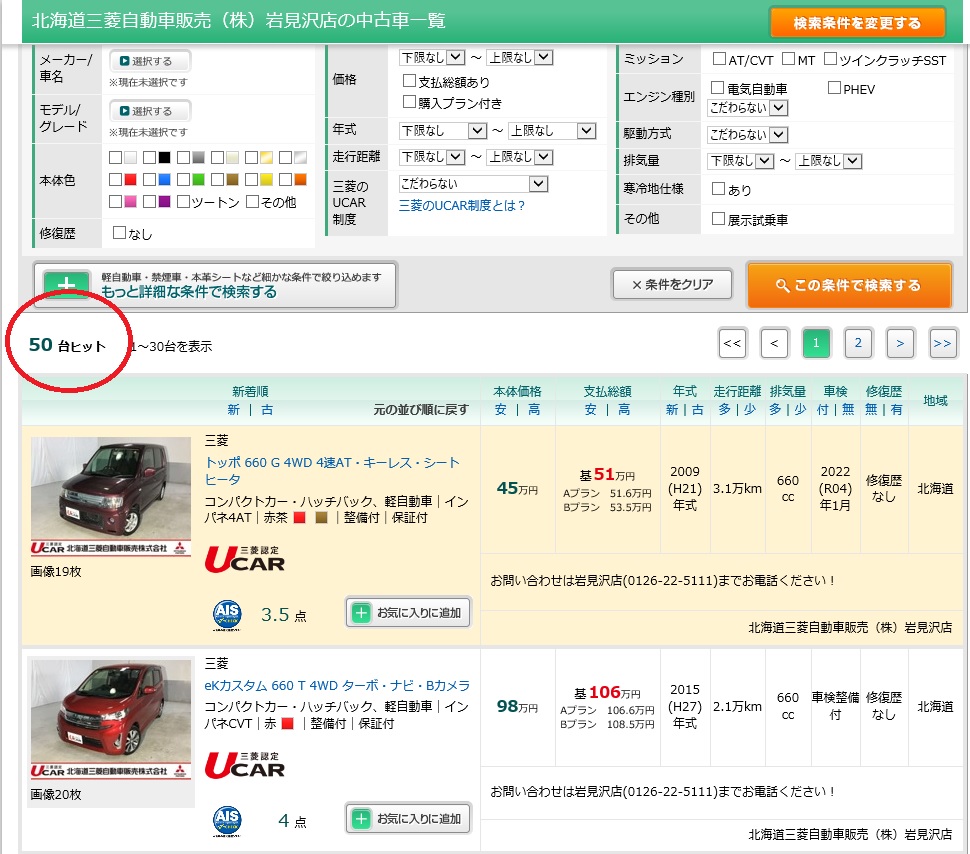Sort 修復歴 by 無
The width and height of the screenshot is (970, 854).
(x=871, y=410)
